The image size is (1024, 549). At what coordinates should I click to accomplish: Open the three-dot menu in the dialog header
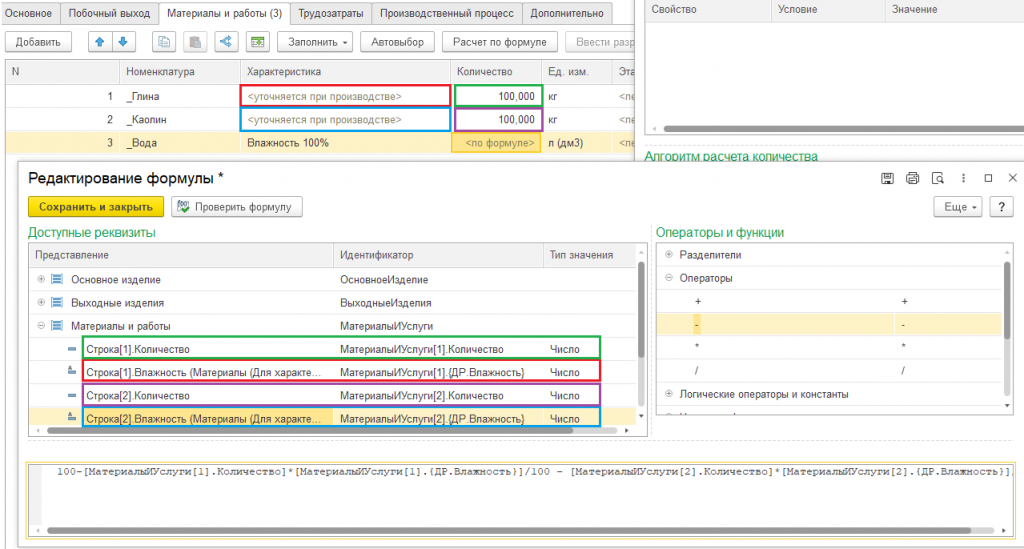[x=962, y=178]
